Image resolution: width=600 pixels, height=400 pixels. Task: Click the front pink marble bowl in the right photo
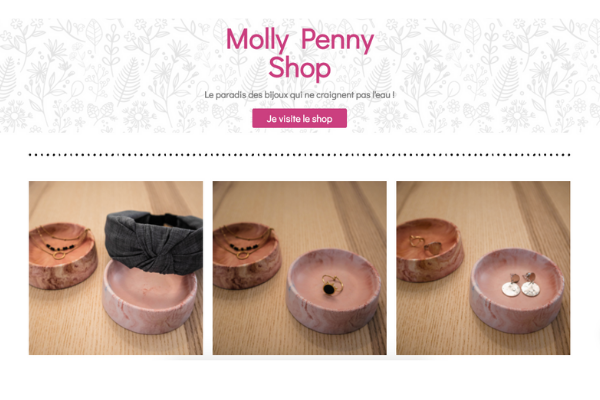click(x=517, y=291)
